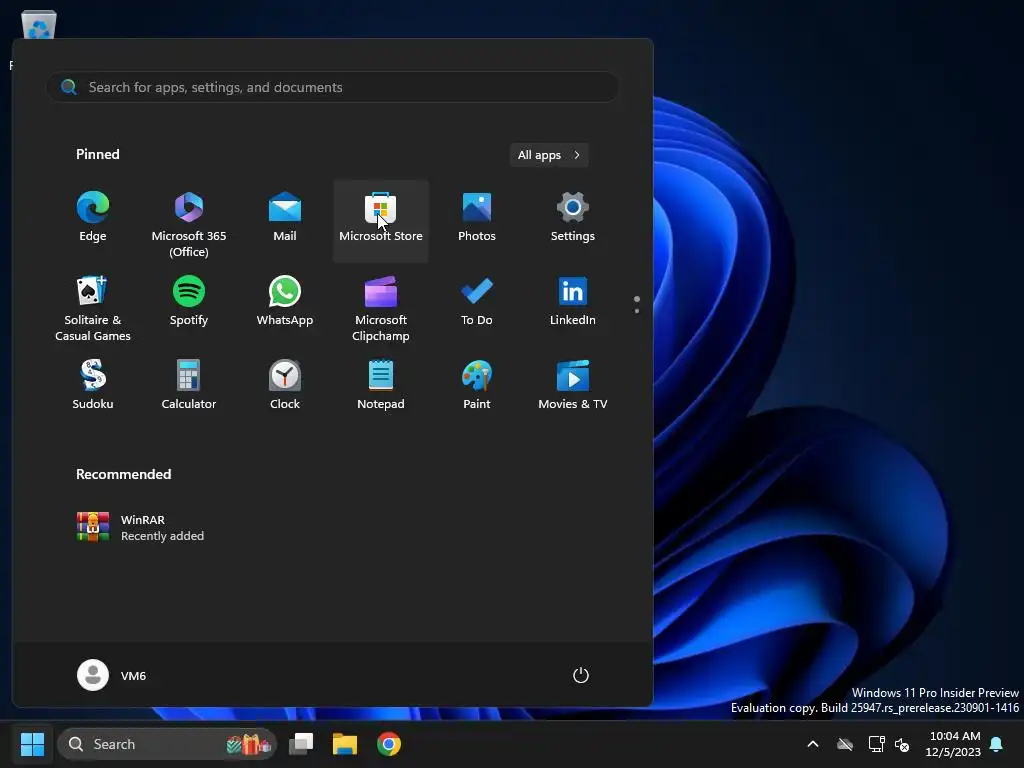Open the network status tray icon
This screenshot has width=1024, height=768.
(x=876, y=744)
